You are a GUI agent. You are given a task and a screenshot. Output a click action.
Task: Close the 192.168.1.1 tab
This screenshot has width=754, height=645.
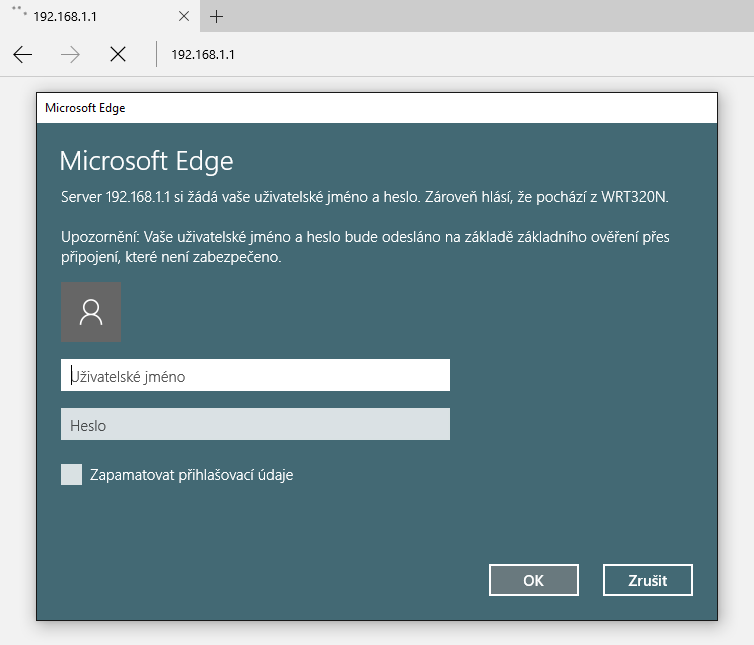[184, 16]
